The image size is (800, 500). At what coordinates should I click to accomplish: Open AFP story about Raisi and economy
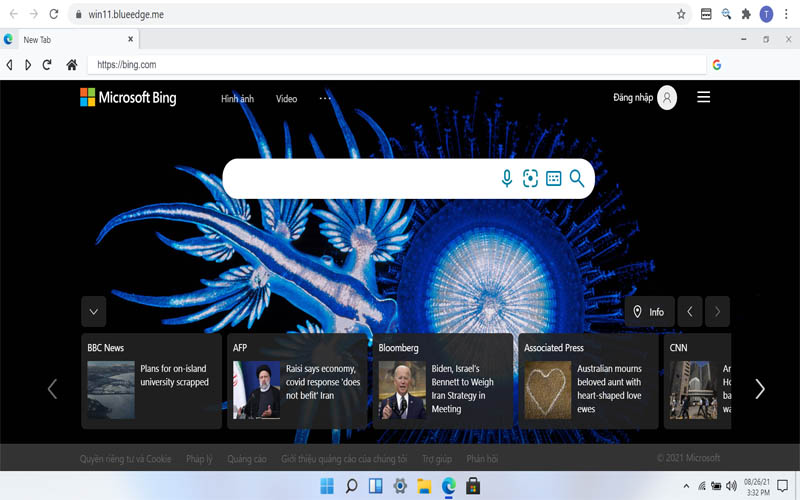323,382
